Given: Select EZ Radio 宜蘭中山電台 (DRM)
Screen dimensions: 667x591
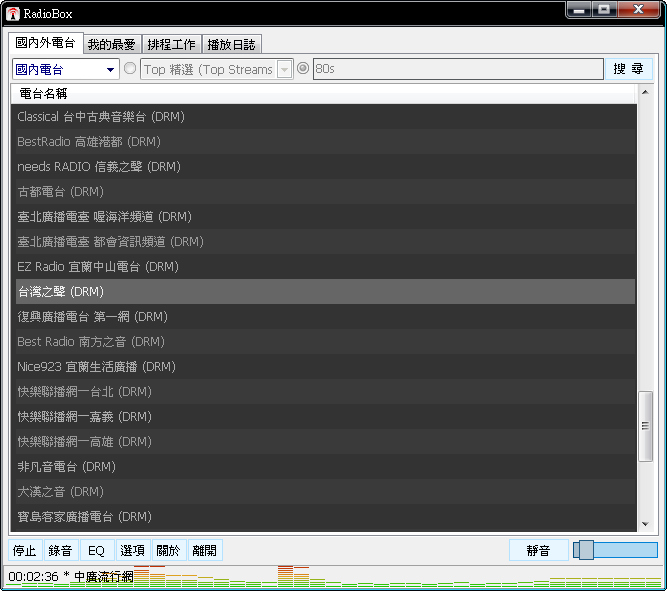Looking at the screenshot, I should point(325,267).
